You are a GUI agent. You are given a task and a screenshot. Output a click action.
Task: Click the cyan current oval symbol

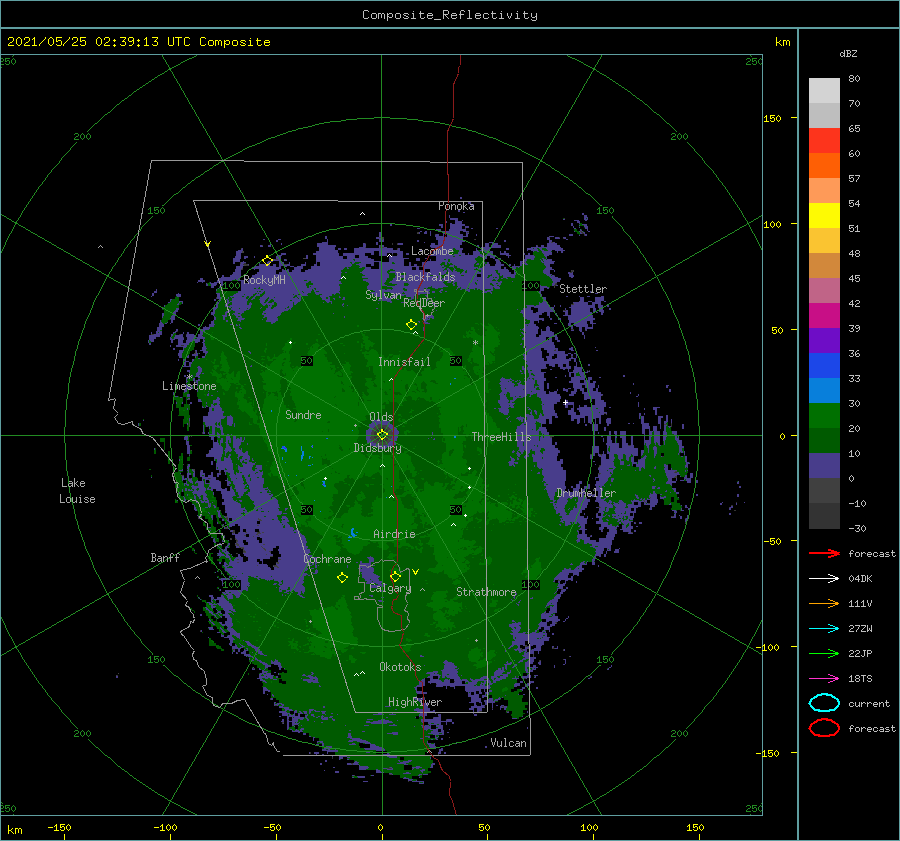[824, 703]
